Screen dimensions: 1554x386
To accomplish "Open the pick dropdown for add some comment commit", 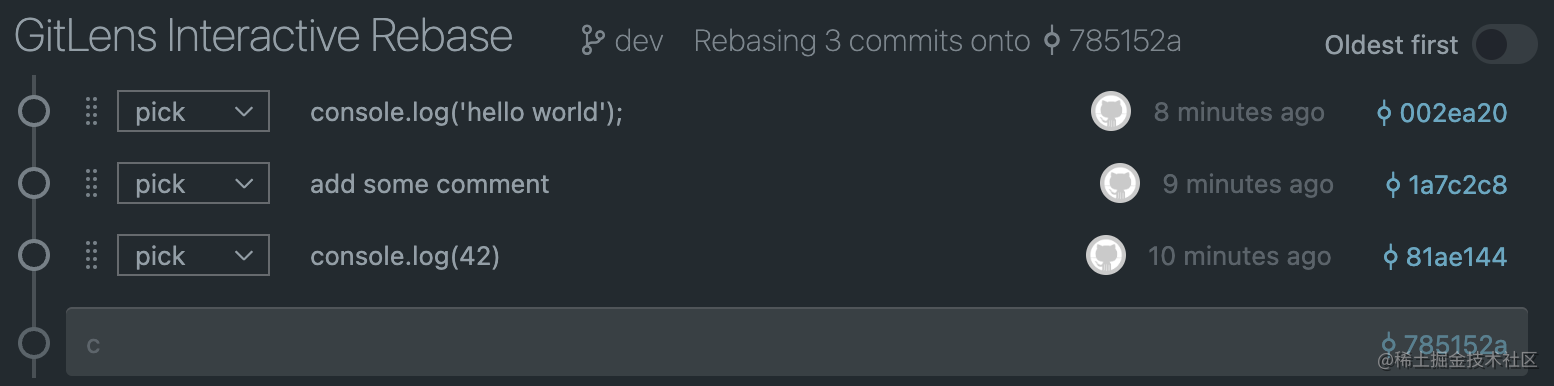I will click(193, 184).
